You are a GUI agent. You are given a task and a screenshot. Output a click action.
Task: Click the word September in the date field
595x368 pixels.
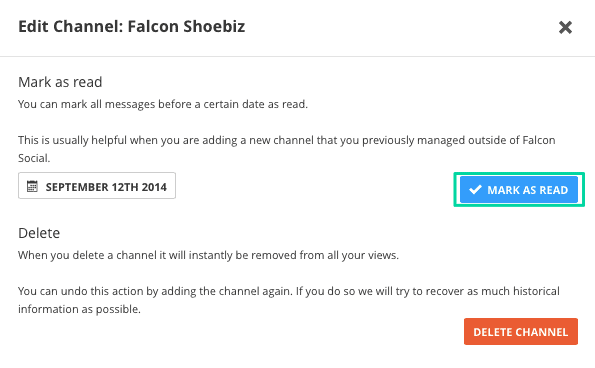coord(77,187)
